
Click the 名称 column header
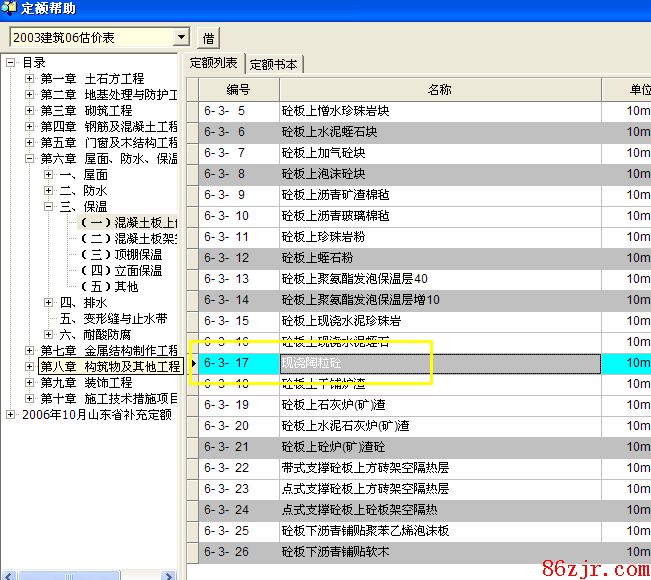(x=439, y=90)
